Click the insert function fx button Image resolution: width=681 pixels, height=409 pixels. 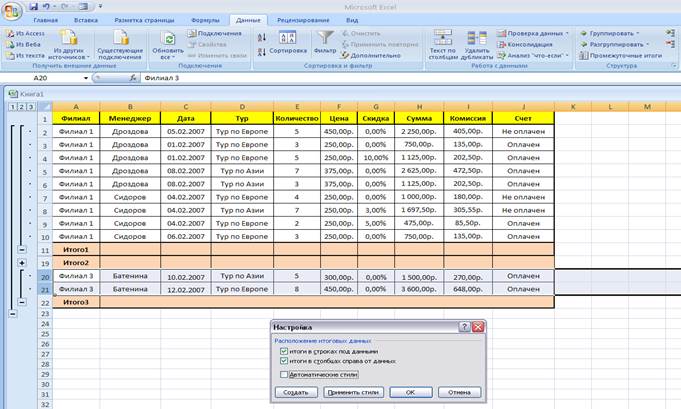coord(133,78)
